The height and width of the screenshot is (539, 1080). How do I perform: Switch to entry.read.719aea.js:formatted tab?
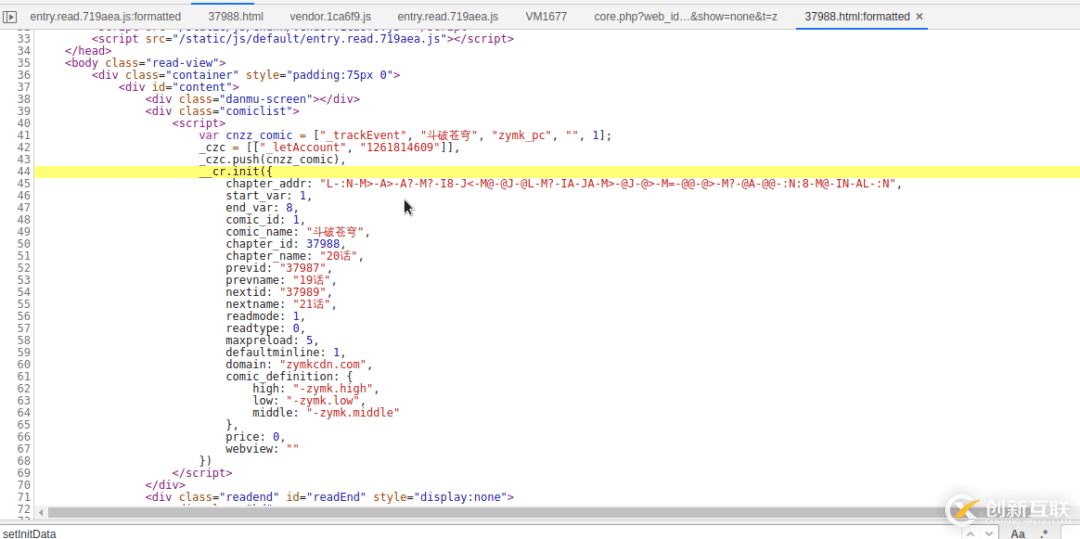[x=105, y=17]
